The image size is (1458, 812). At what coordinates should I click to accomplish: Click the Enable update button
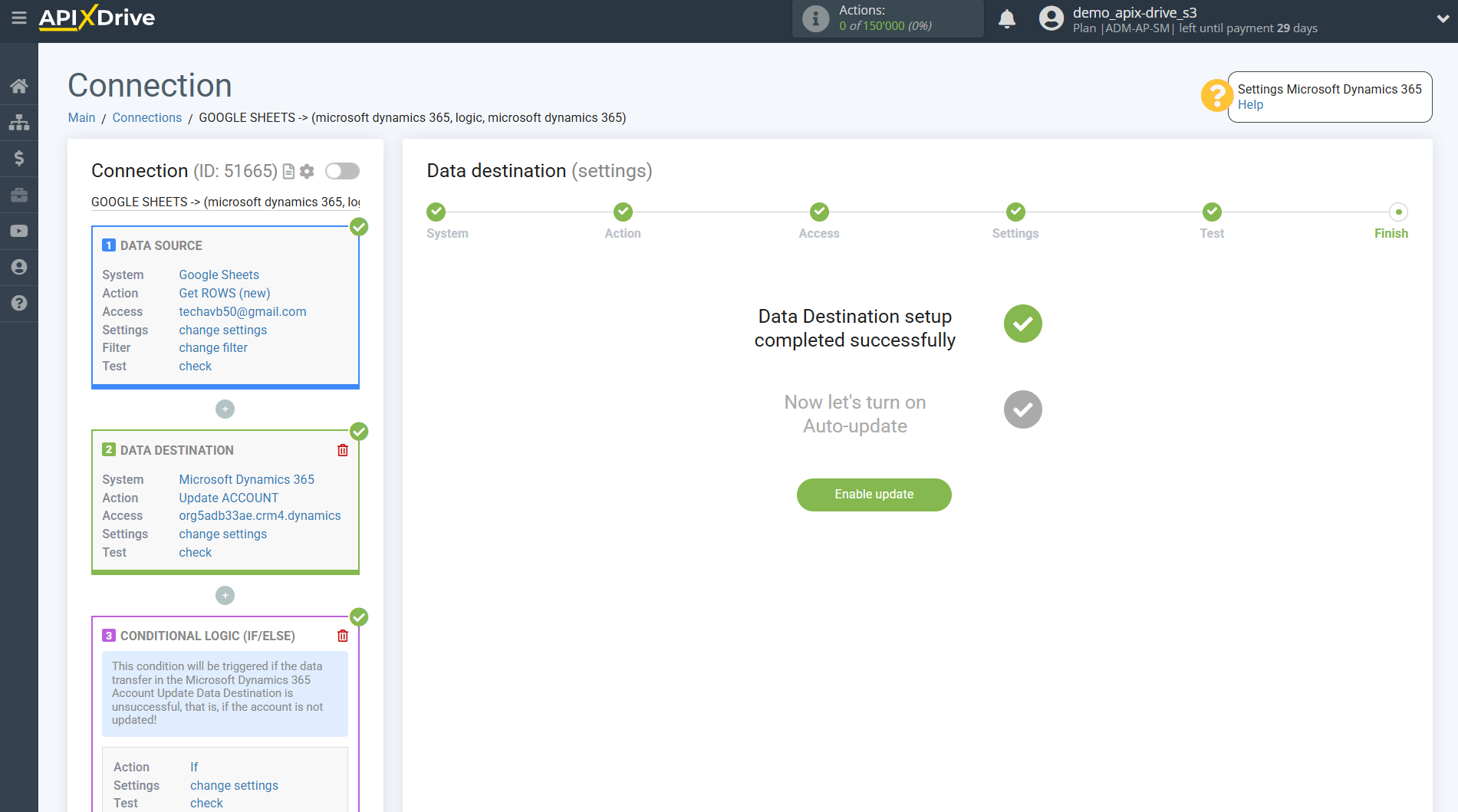pyautogui.click(x=874, y=495)
